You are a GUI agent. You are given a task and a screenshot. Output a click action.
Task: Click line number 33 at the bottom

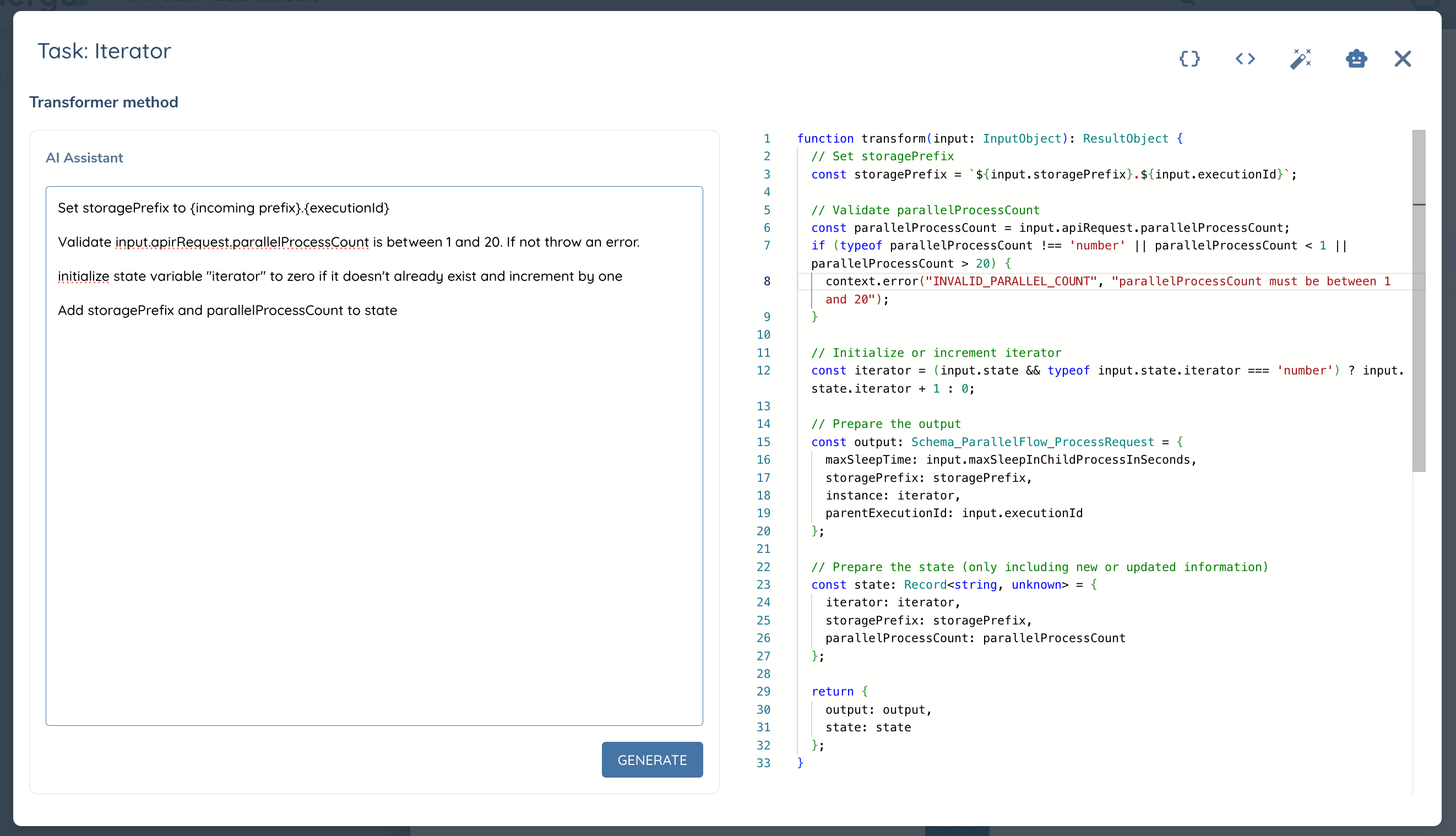tap(764, 763)
